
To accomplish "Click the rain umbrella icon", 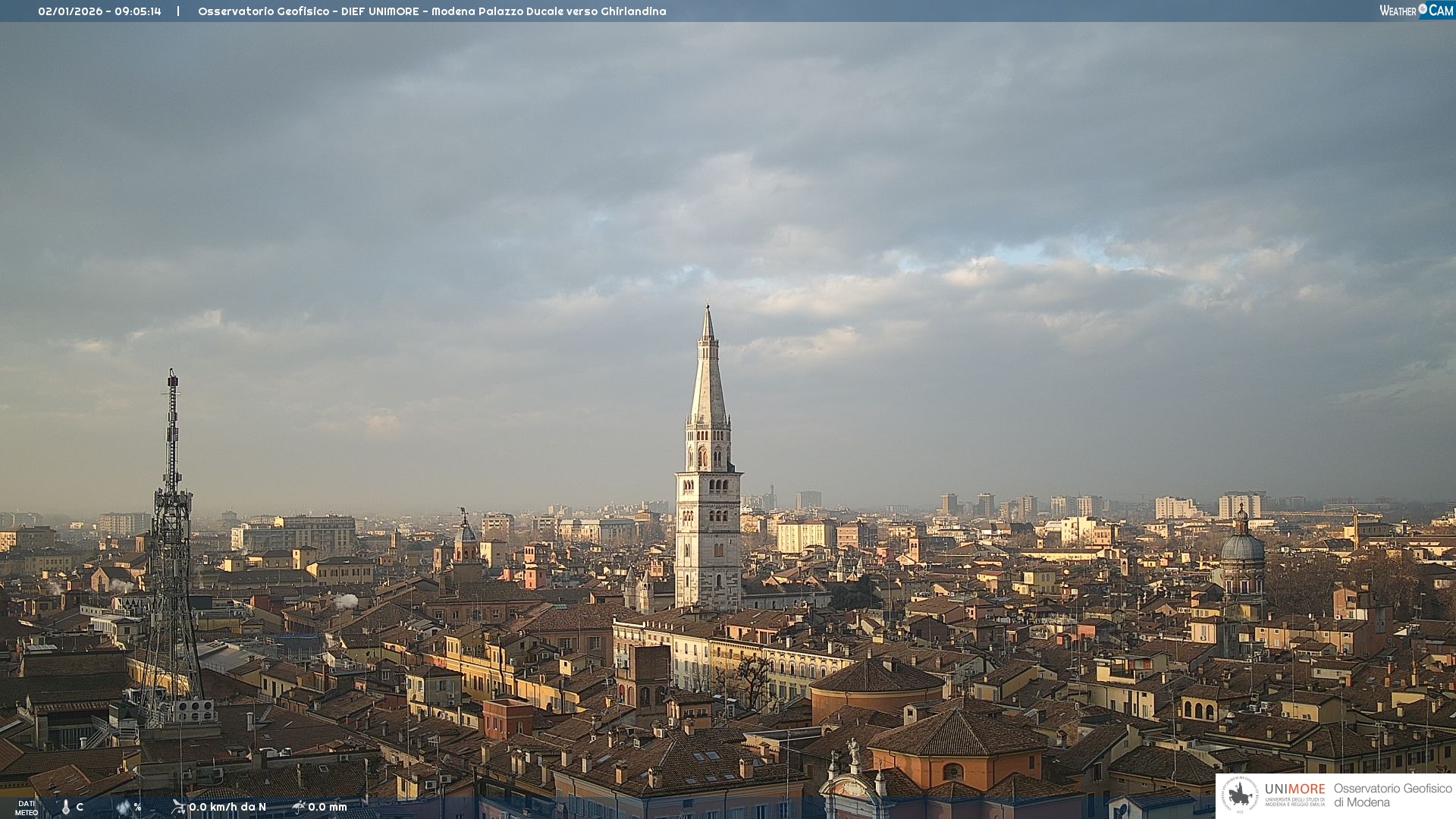I will click(x=298, y=807).
